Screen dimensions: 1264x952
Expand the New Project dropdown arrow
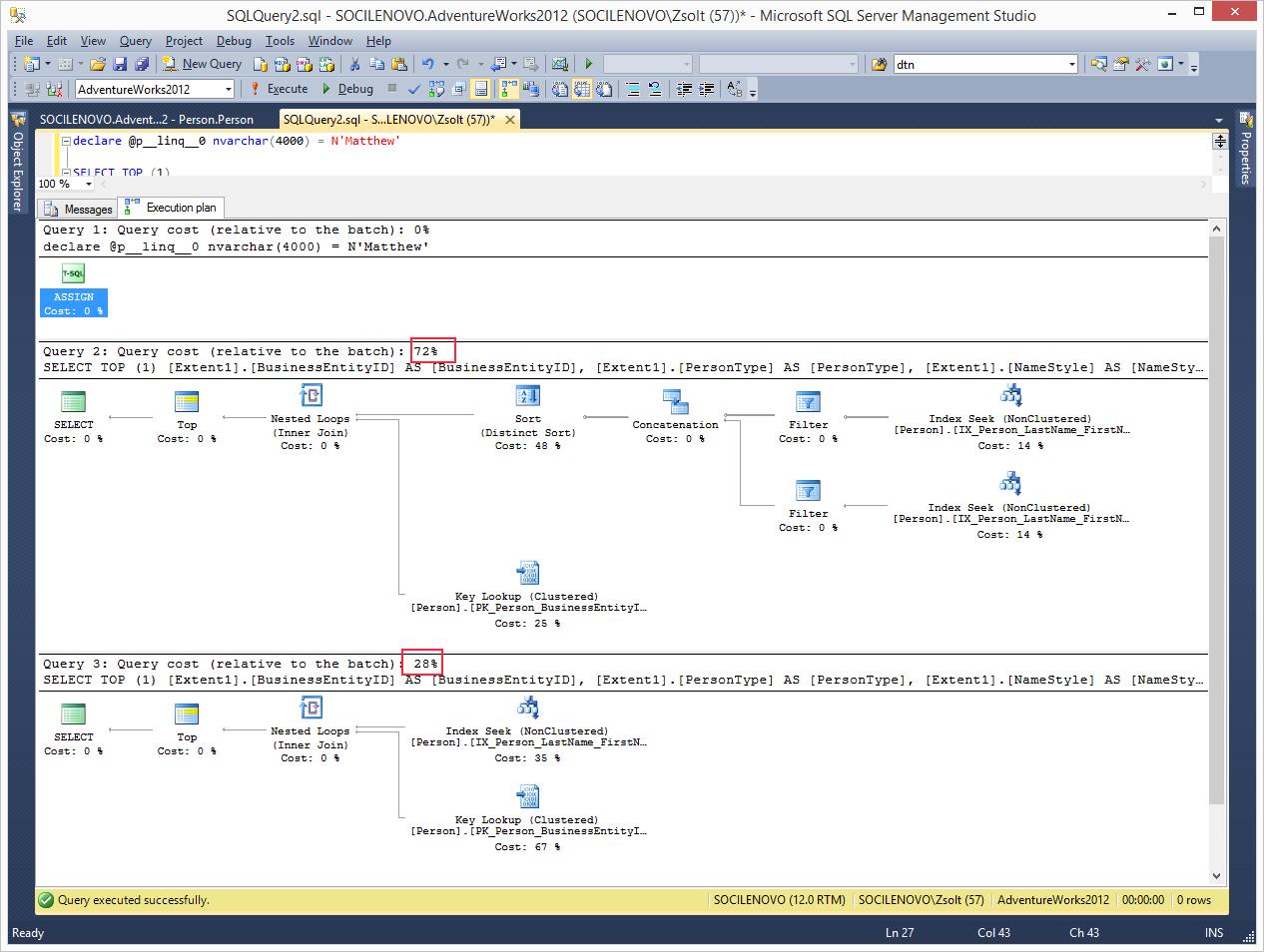47,64
